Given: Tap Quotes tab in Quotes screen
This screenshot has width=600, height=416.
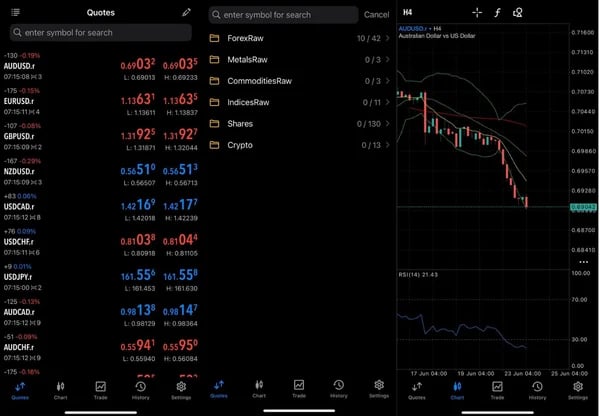Looking at the screenshot, I should (x=20, y=390).
